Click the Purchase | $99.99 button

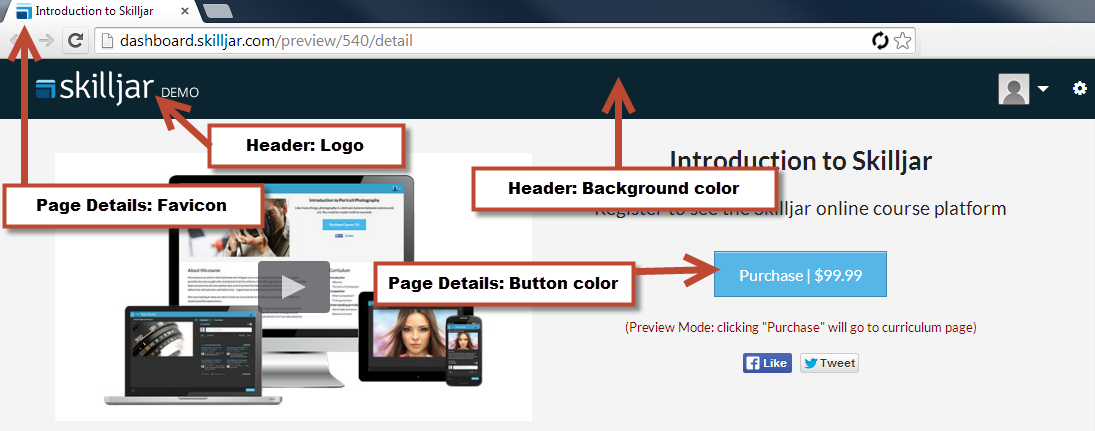click(x=800, y=275)
